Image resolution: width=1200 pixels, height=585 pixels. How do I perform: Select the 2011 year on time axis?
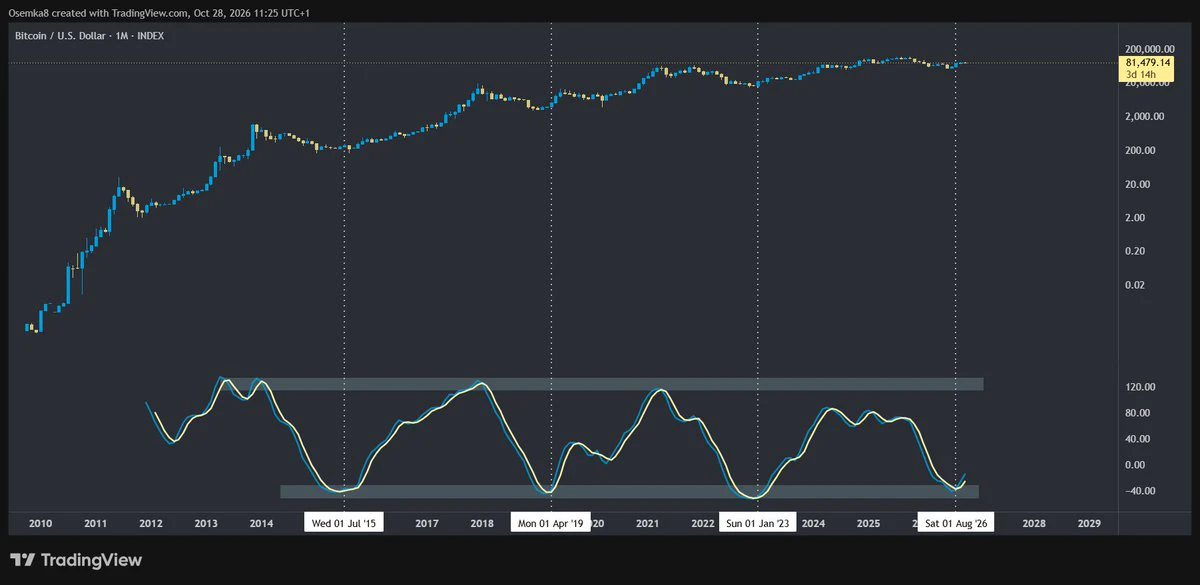(x=95, y=523)
